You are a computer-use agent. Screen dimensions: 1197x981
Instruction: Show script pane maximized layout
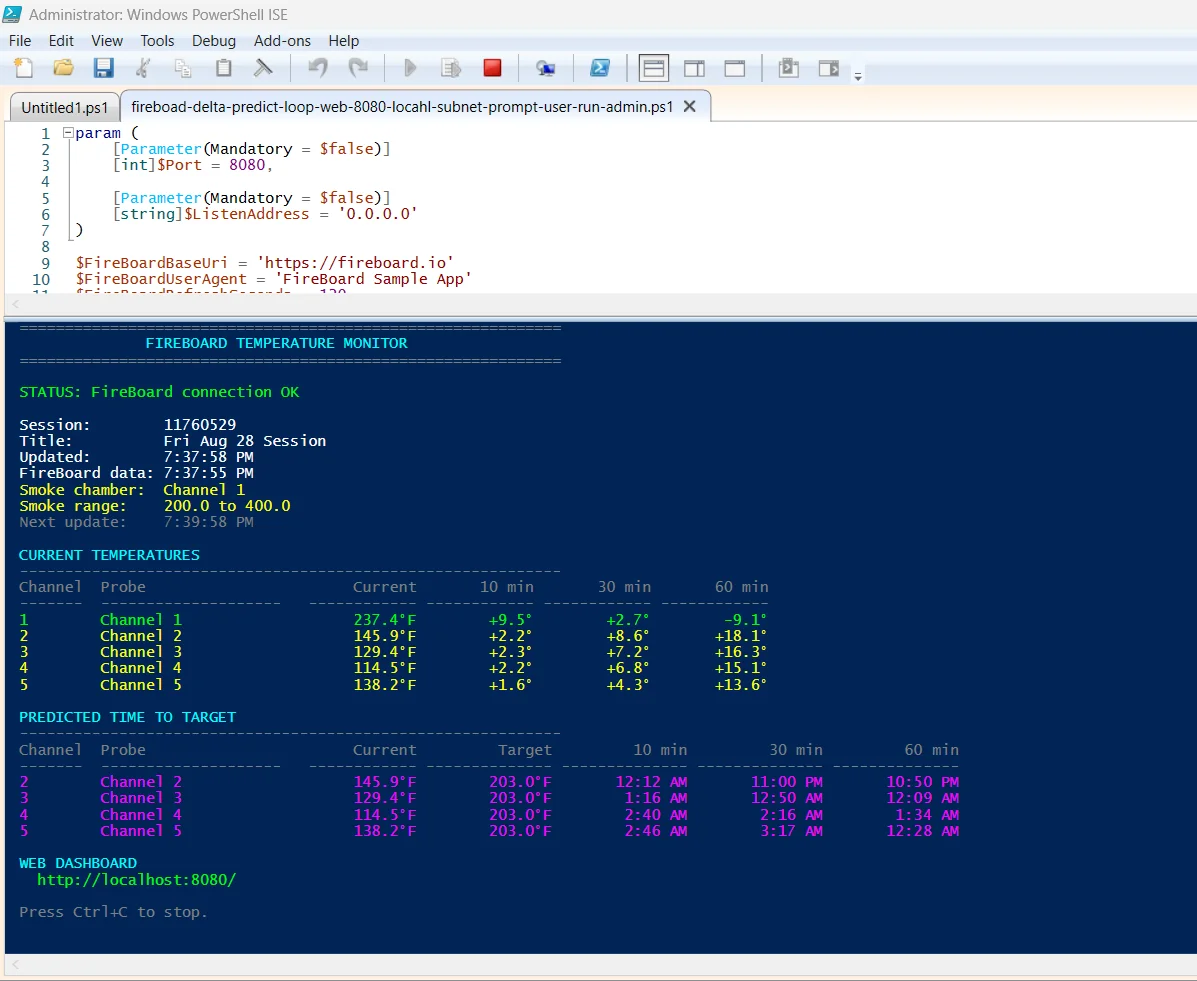pos(734,69)
